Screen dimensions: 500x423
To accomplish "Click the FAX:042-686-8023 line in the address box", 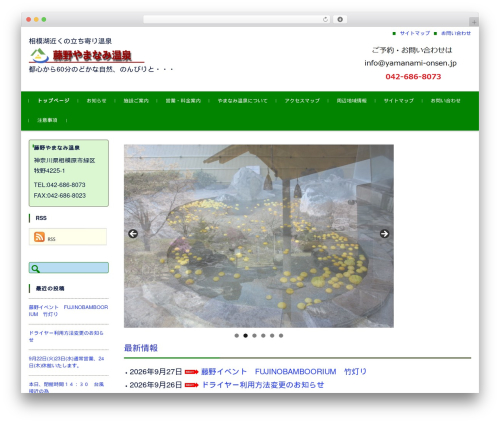I will tap(60, 196).
